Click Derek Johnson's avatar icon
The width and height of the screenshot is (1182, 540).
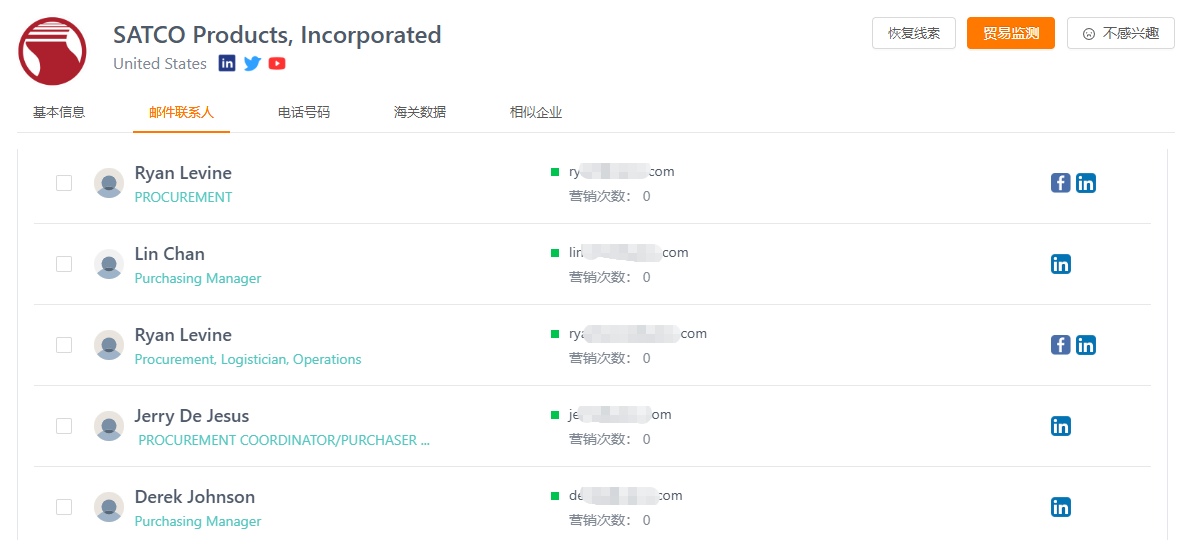point(109,507)
